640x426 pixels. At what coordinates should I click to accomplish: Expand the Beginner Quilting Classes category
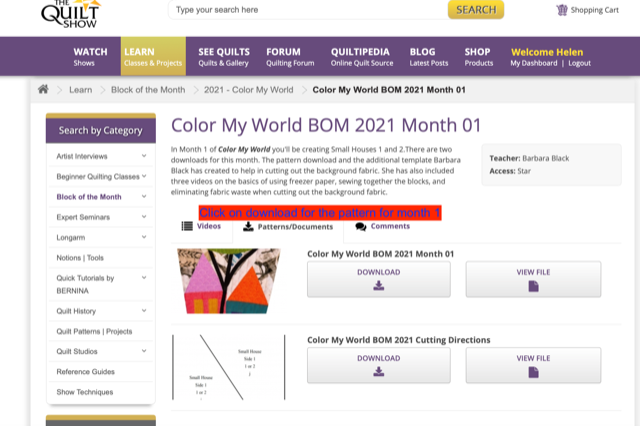coord(144,176)
